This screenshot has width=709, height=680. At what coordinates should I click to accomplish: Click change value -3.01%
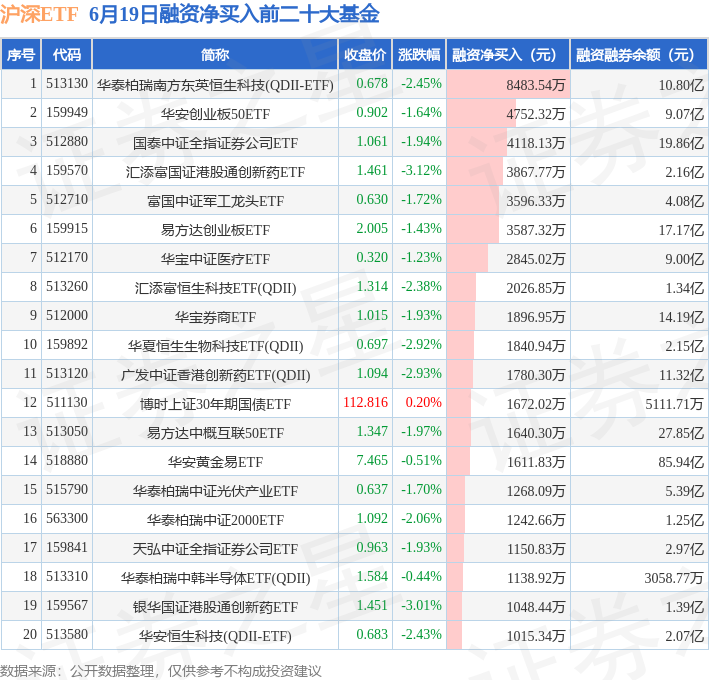[x=421, y=605]
